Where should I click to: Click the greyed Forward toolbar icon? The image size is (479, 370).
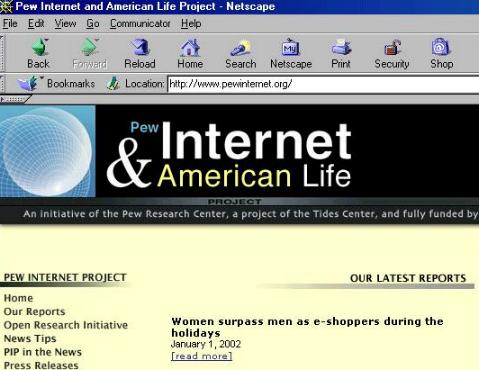[90, 47]
